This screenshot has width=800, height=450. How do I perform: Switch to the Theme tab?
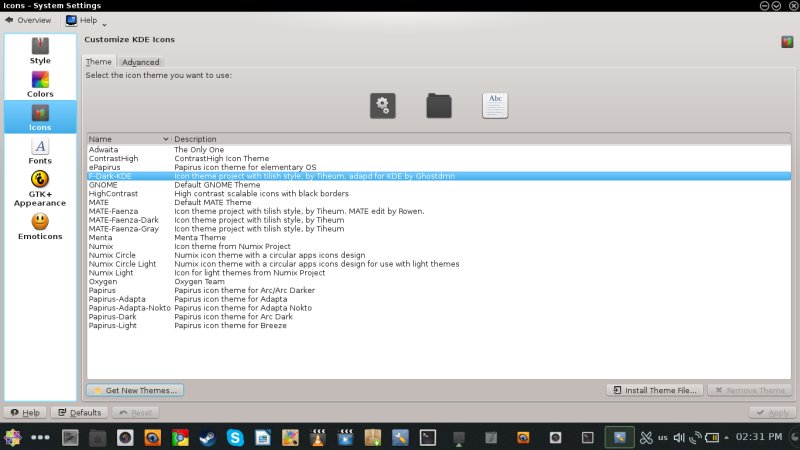click(x=99, y=62)
